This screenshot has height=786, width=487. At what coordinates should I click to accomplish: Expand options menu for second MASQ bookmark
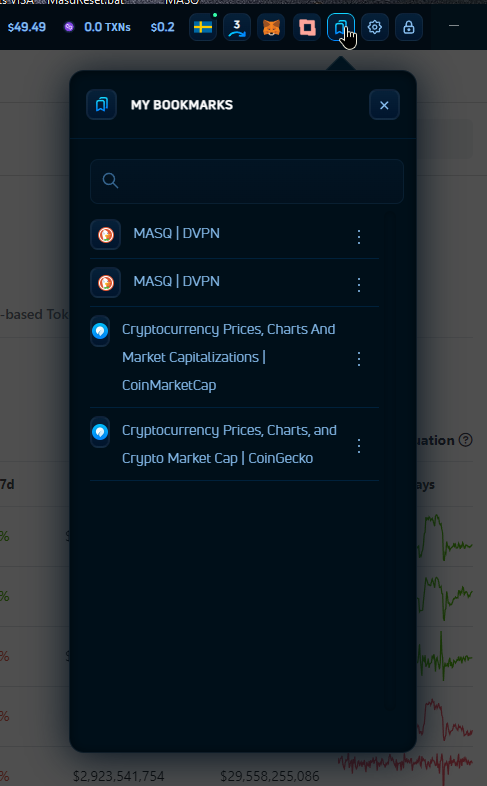[359, 285]
